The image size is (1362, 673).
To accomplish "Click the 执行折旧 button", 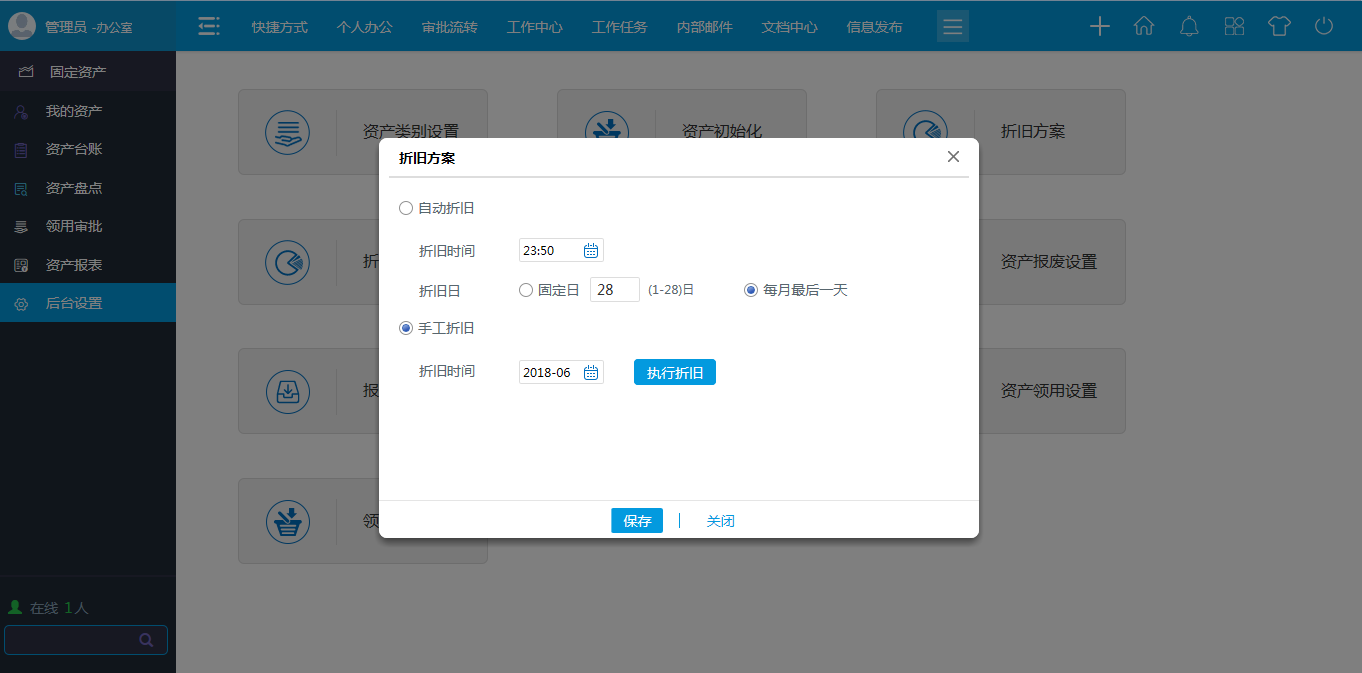I will coord(674,371).
